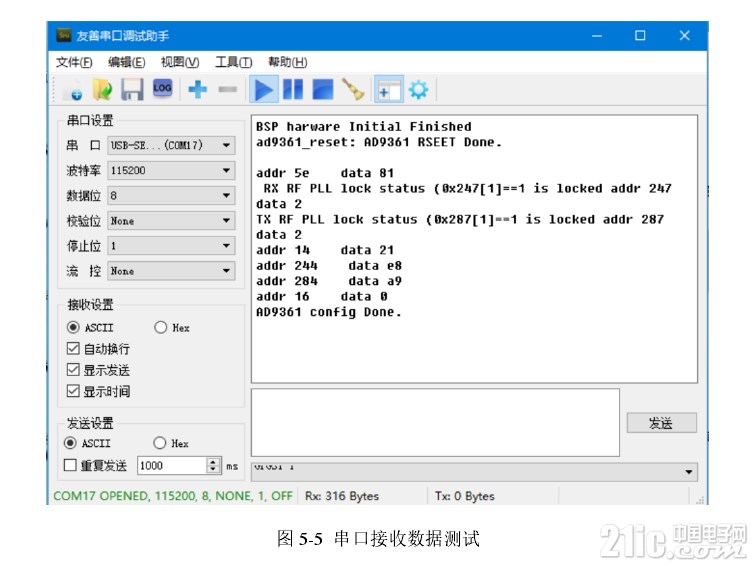754x567 pixels.
Task: Click the application icon in title bar
Action: (63, 35)
